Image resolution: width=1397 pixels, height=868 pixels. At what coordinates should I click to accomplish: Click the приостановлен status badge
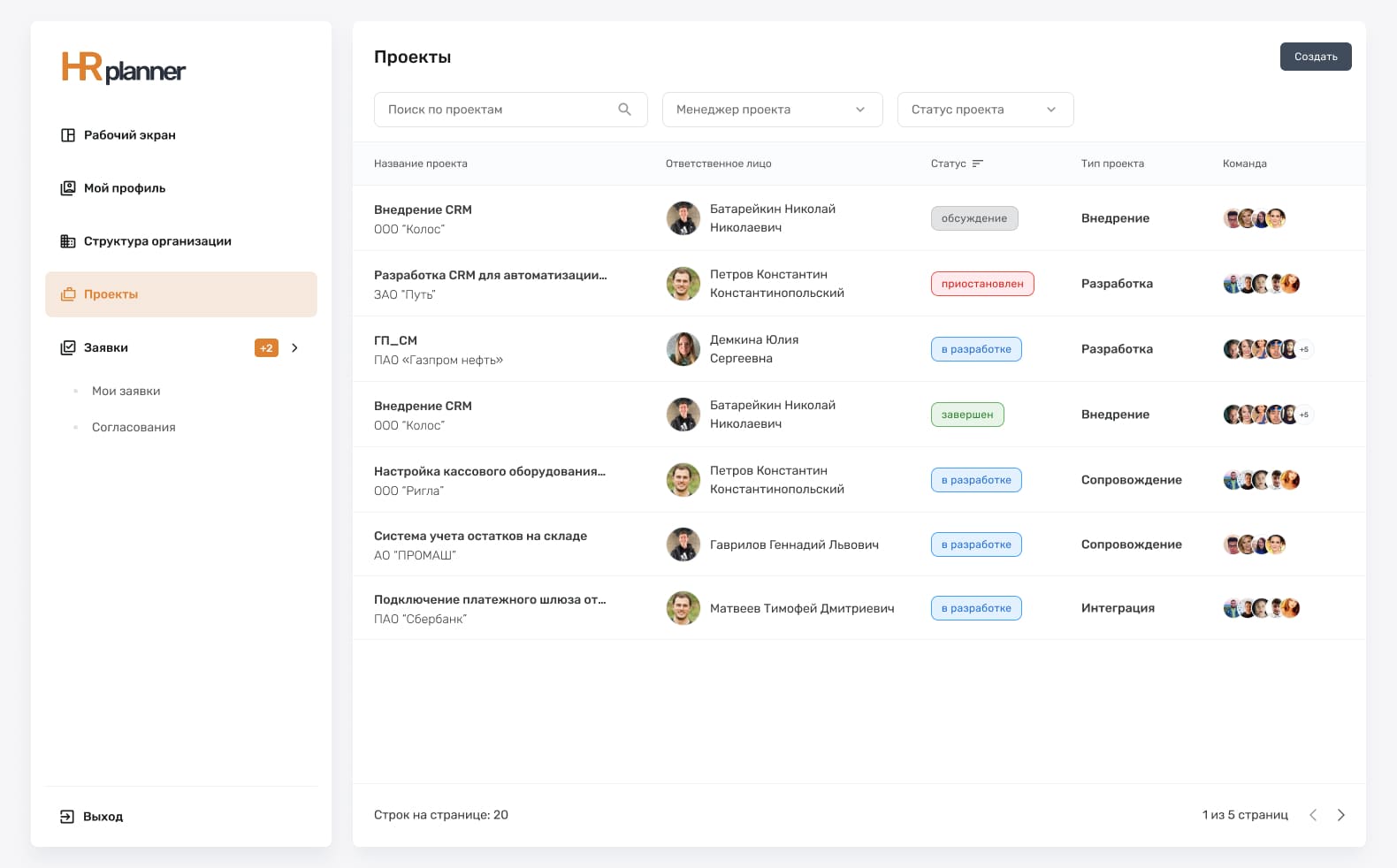tap(982, 284)
